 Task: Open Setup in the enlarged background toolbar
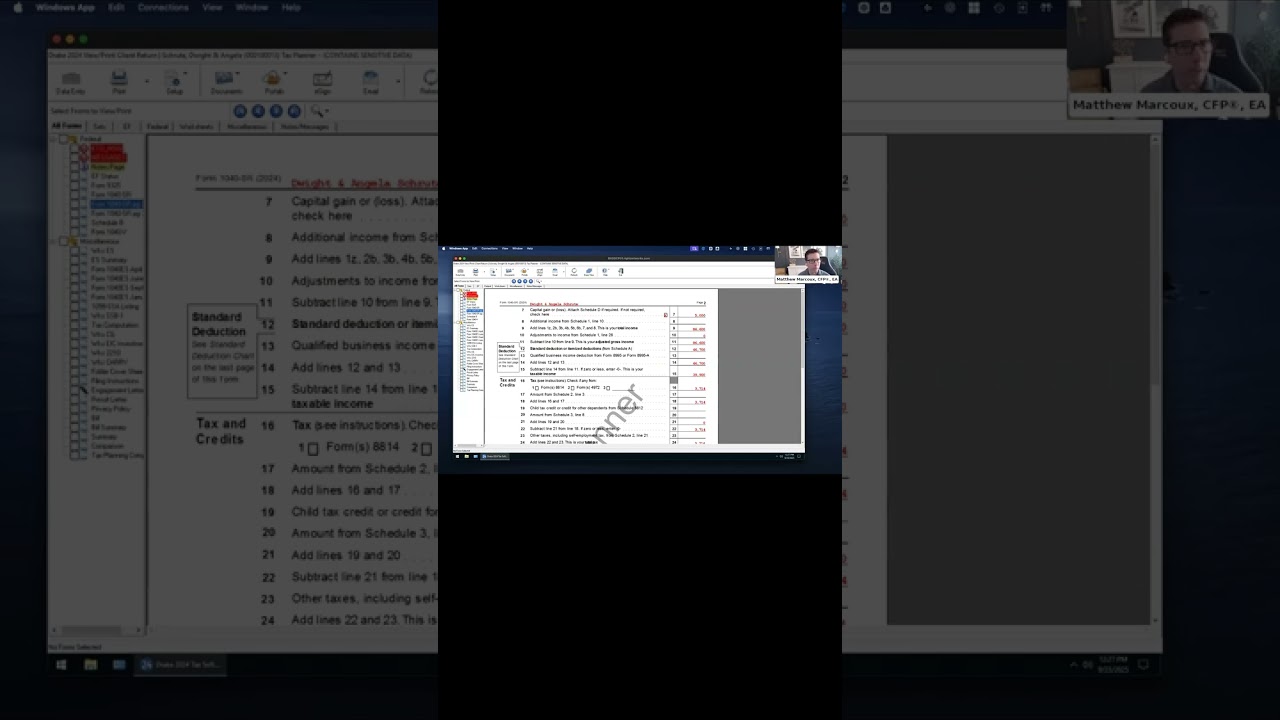pos(174,82)
